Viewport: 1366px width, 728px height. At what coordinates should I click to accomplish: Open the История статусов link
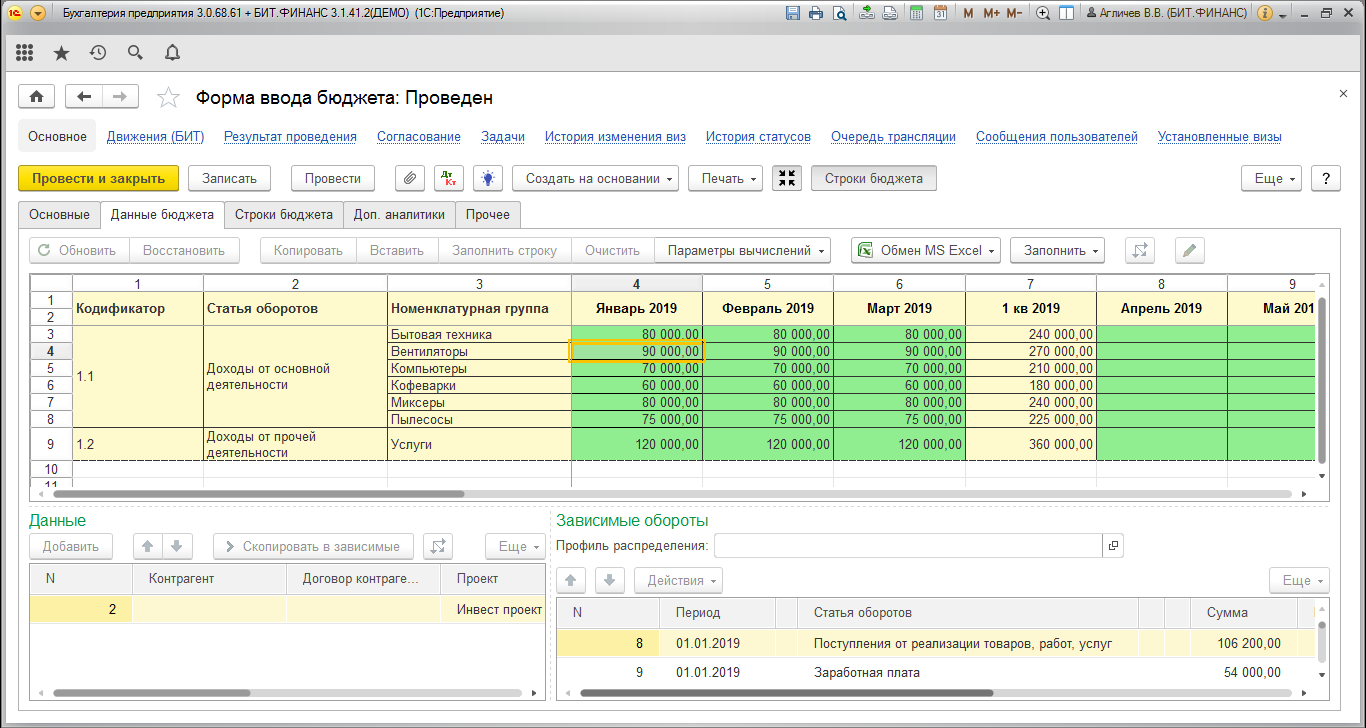tap(757, 137)
